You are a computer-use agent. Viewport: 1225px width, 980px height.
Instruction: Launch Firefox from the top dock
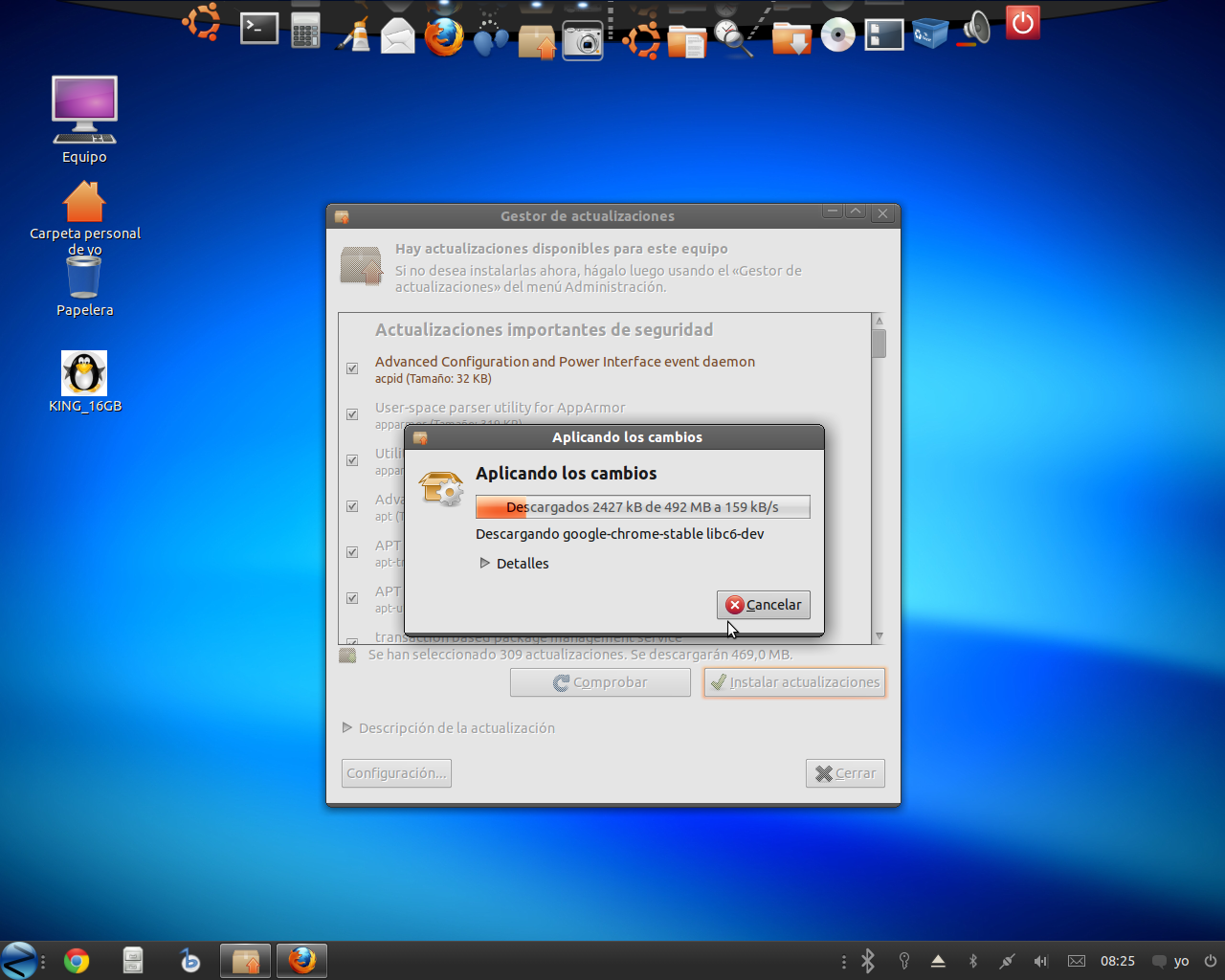point(444,38)
